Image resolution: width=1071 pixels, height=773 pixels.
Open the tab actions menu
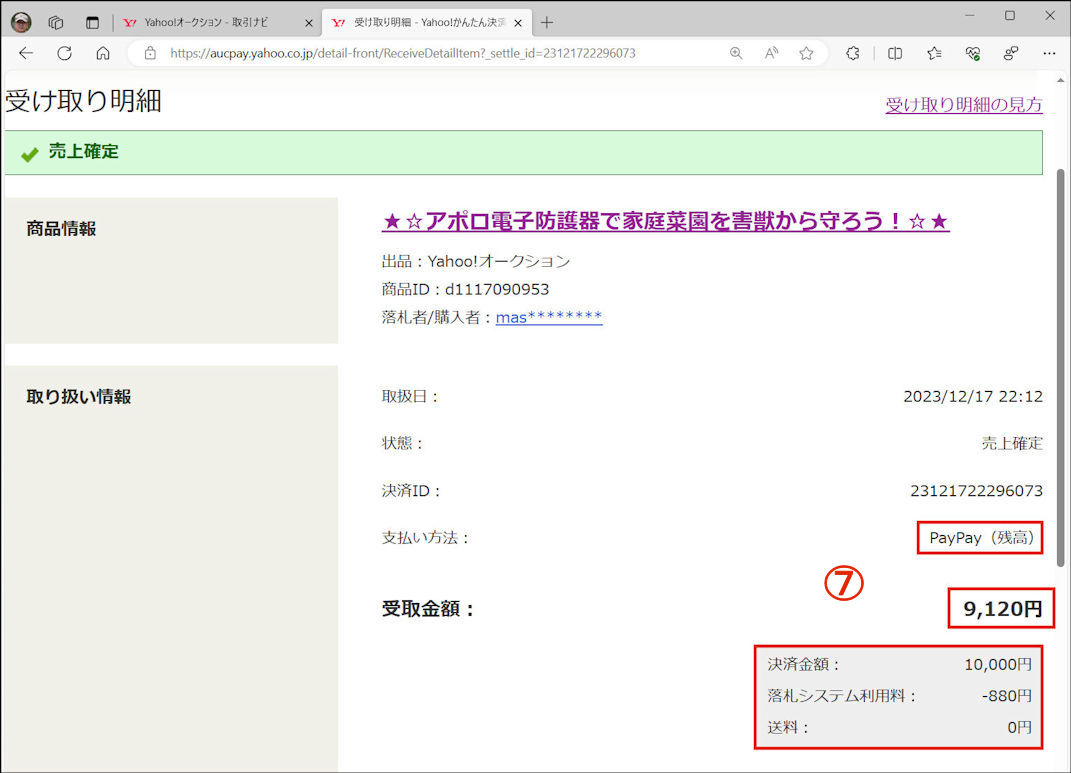click(x=92, y=22)
